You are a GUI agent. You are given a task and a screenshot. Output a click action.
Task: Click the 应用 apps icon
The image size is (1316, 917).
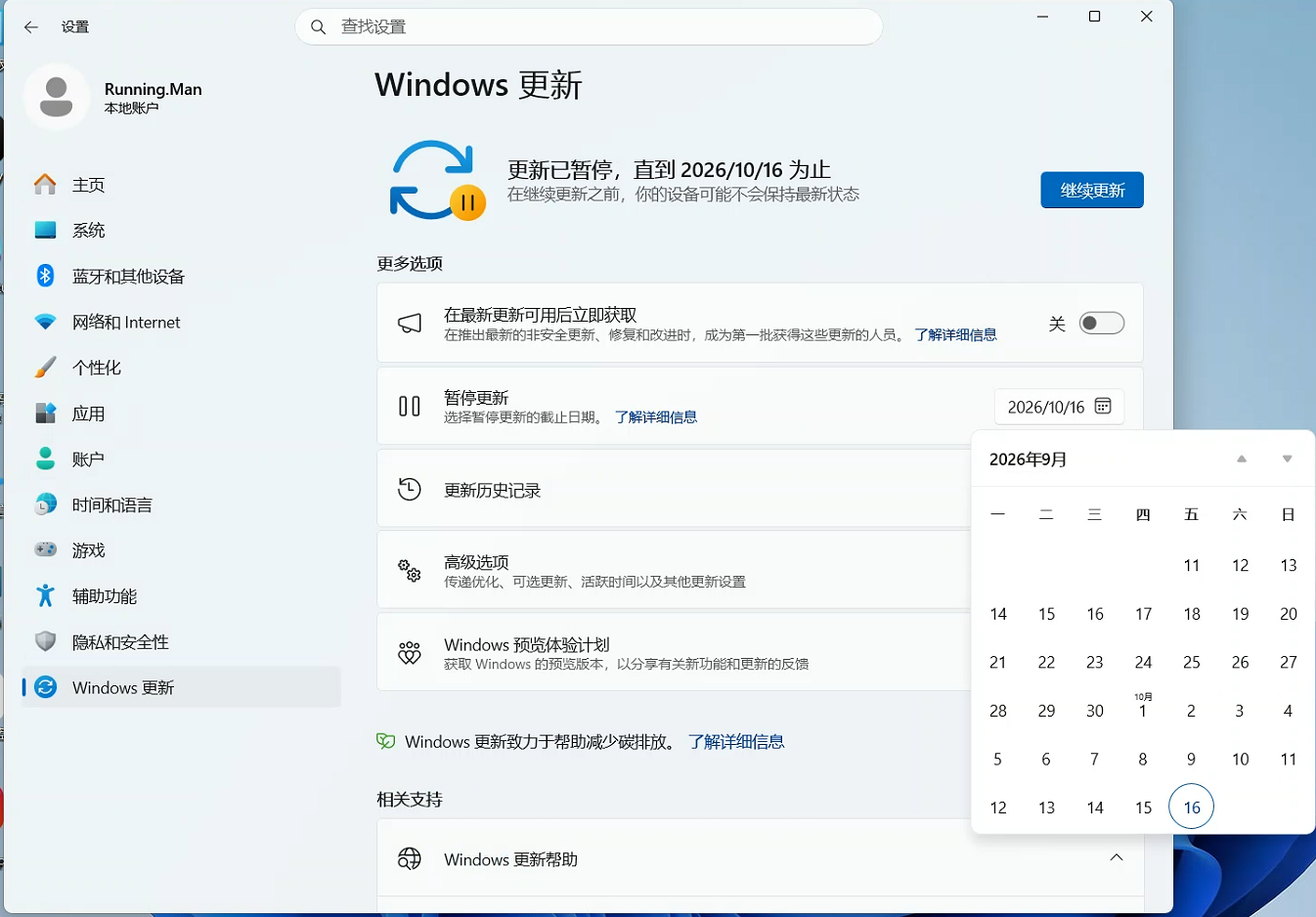pos(45,414)
